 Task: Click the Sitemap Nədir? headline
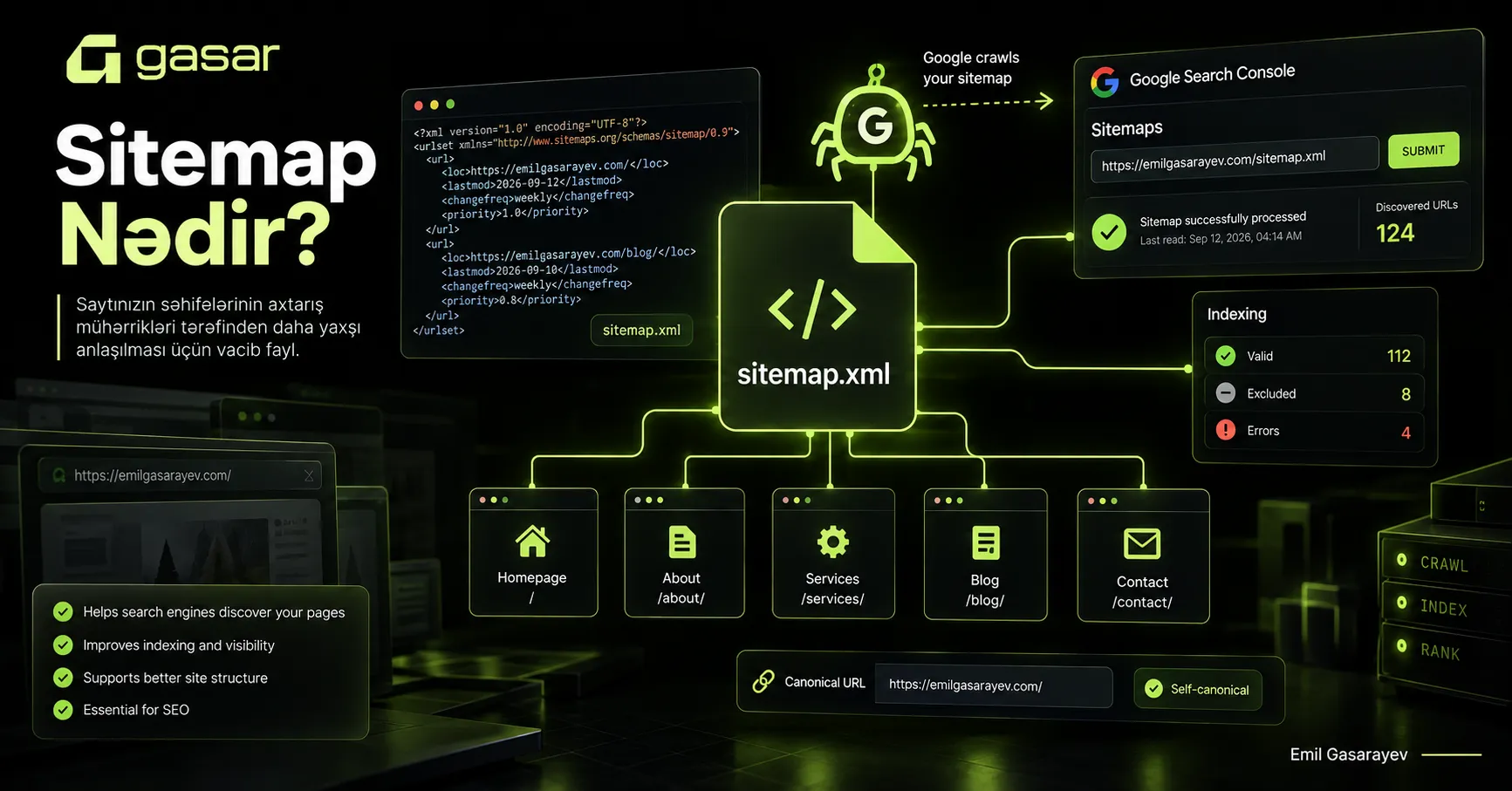pyautogui.click(x=216, y=195)
